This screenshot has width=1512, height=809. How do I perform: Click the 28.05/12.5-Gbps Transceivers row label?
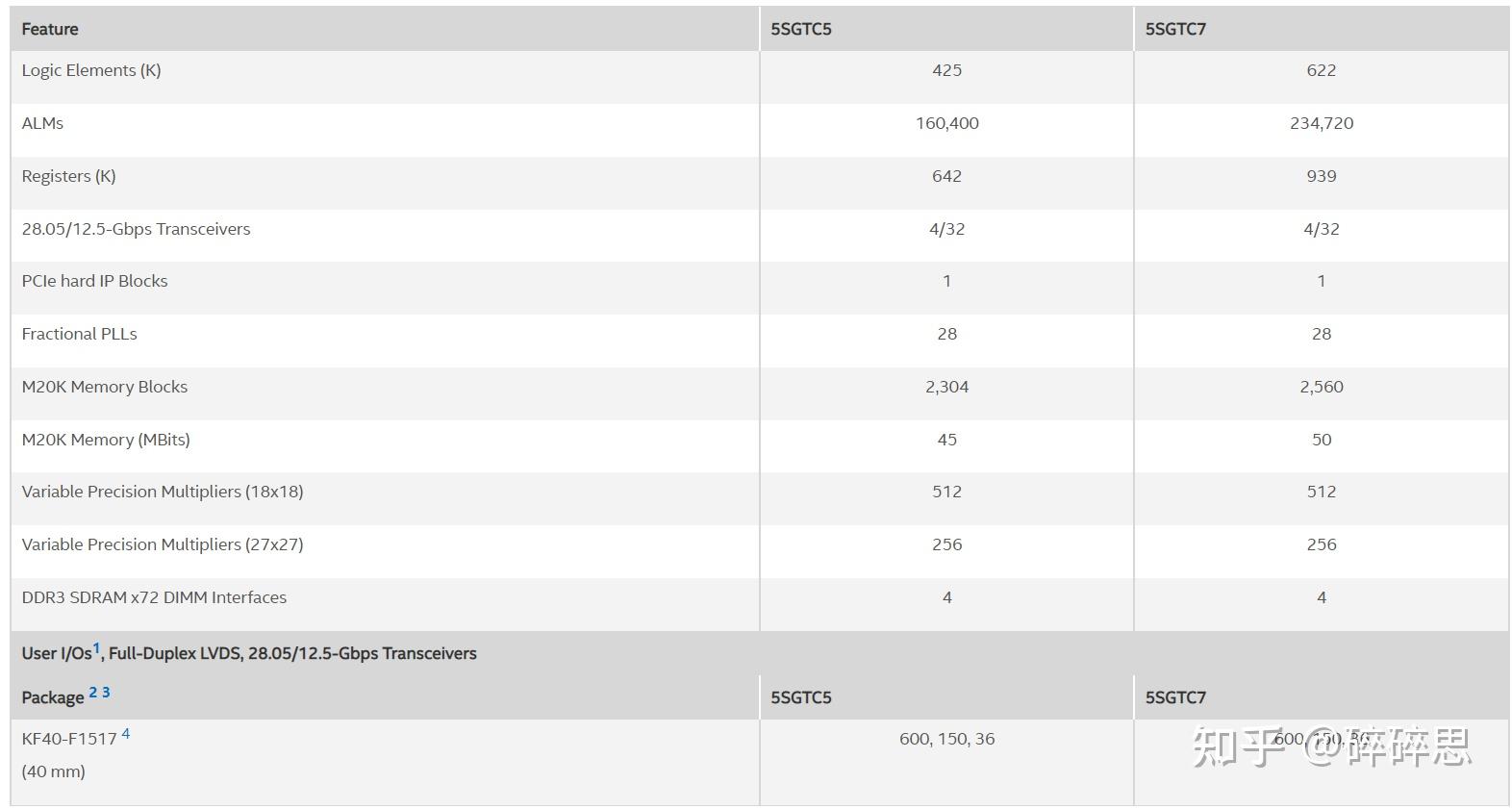click(136, 229)
